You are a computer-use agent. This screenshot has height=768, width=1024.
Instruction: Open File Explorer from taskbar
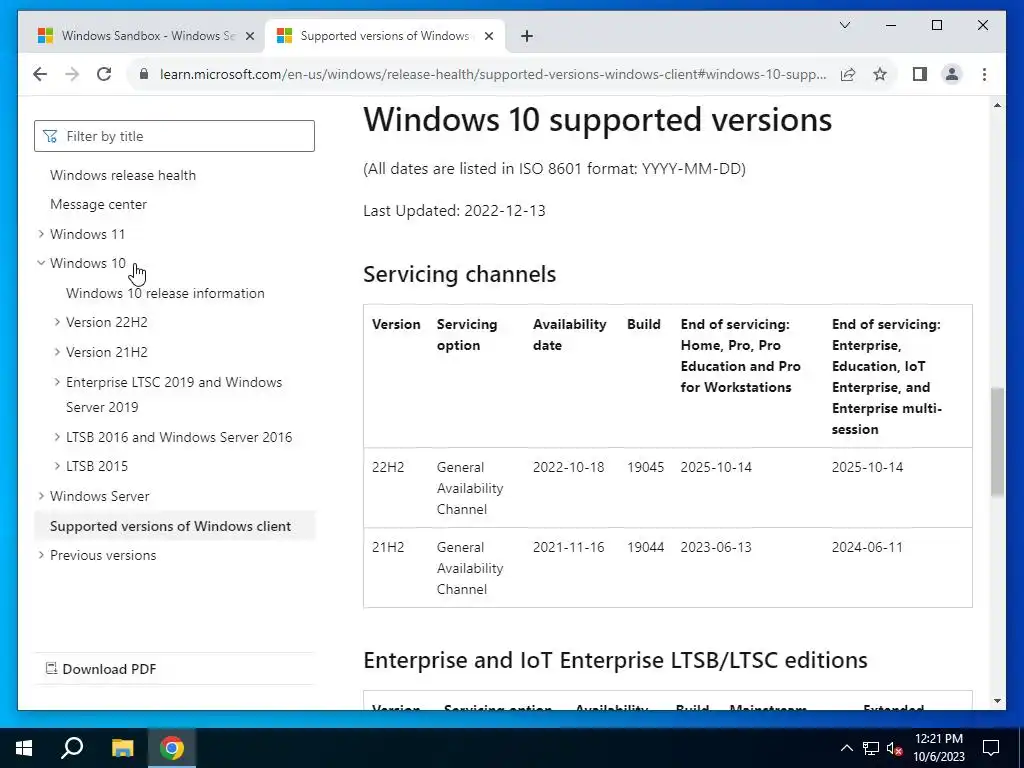(122, 748)
